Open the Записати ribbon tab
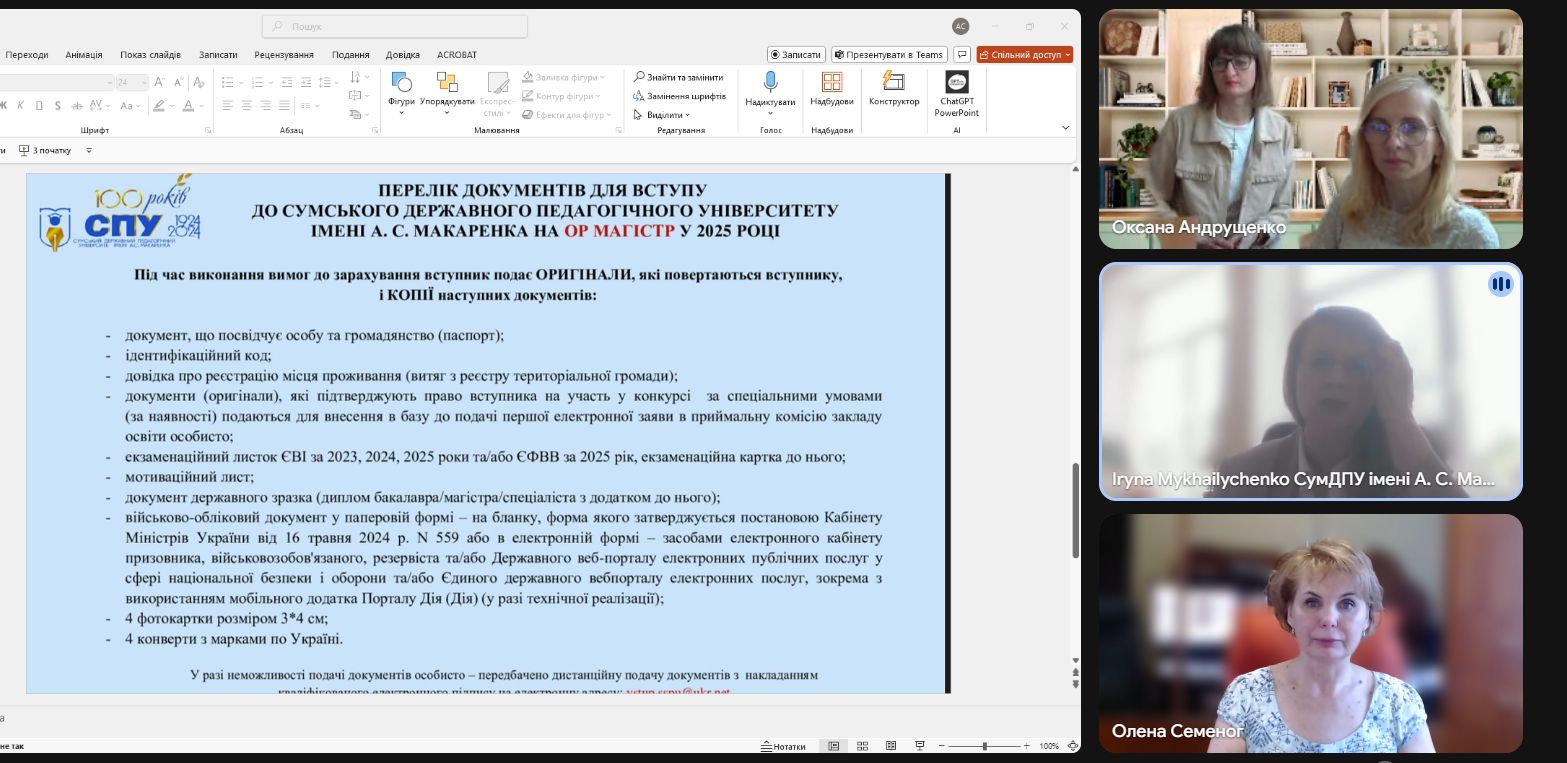 coord(218,54)
